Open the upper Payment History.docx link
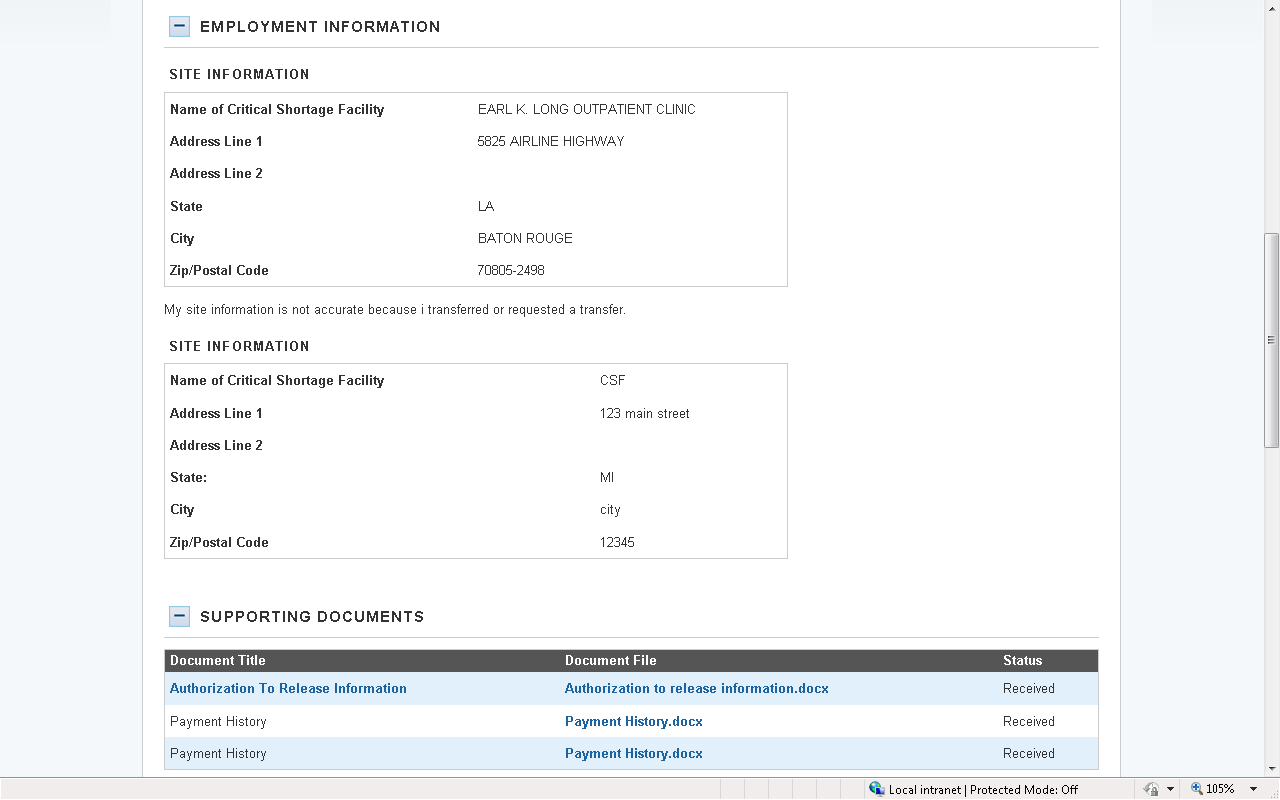Image resolution: width=1280 pixels, height=800 pixels. click(x=634, y=722)
